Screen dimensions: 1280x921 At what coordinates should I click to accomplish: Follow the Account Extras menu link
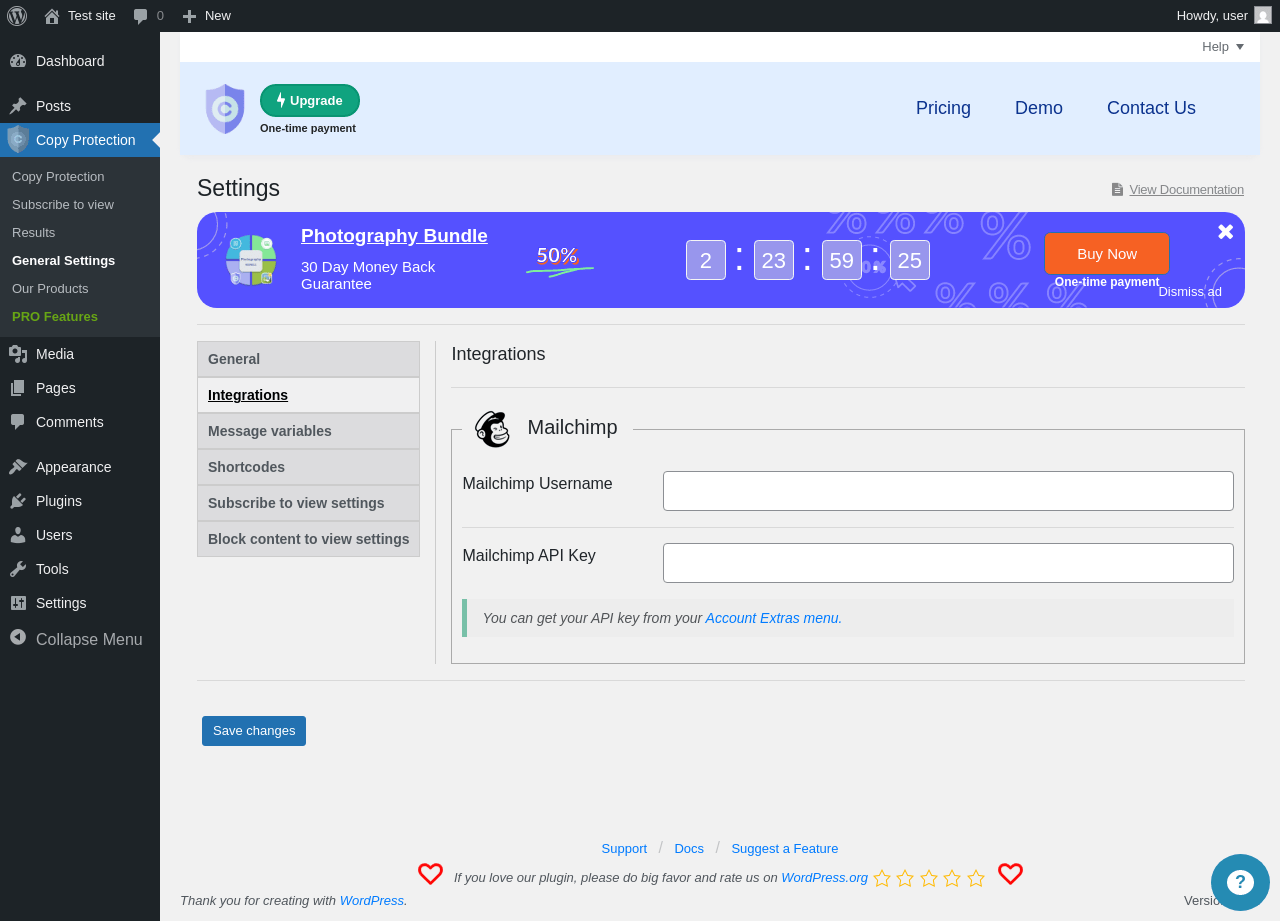774,618
